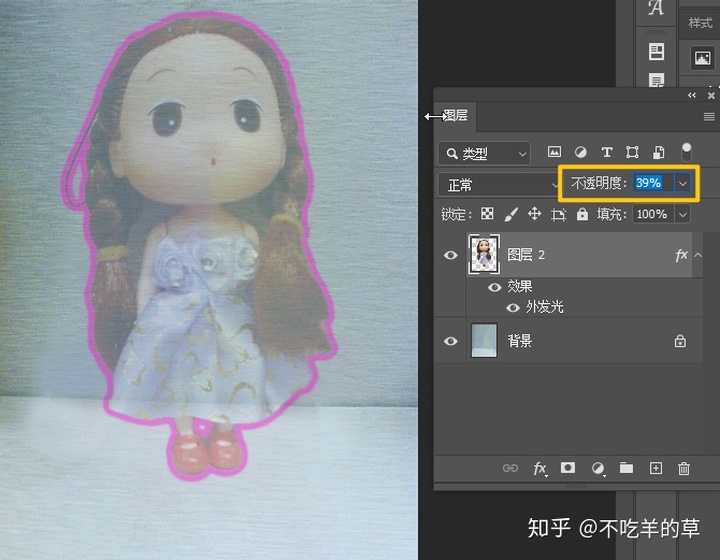Toggle visibility of 效果 effects
The width and height of the screenshot is (720, 560).
click(x=495, y=287)
